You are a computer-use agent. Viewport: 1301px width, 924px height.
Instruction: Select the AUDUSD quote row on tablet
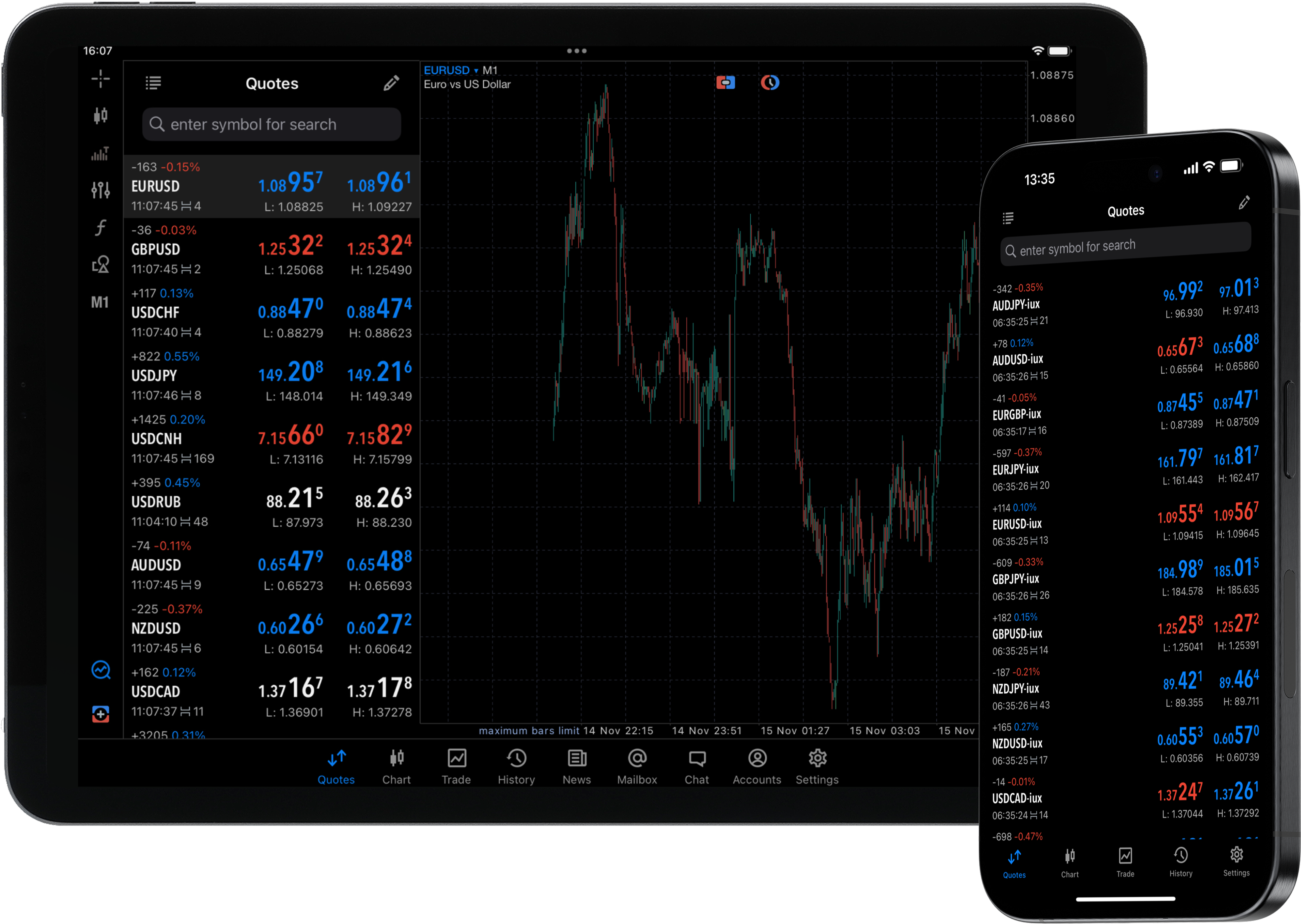272,565
